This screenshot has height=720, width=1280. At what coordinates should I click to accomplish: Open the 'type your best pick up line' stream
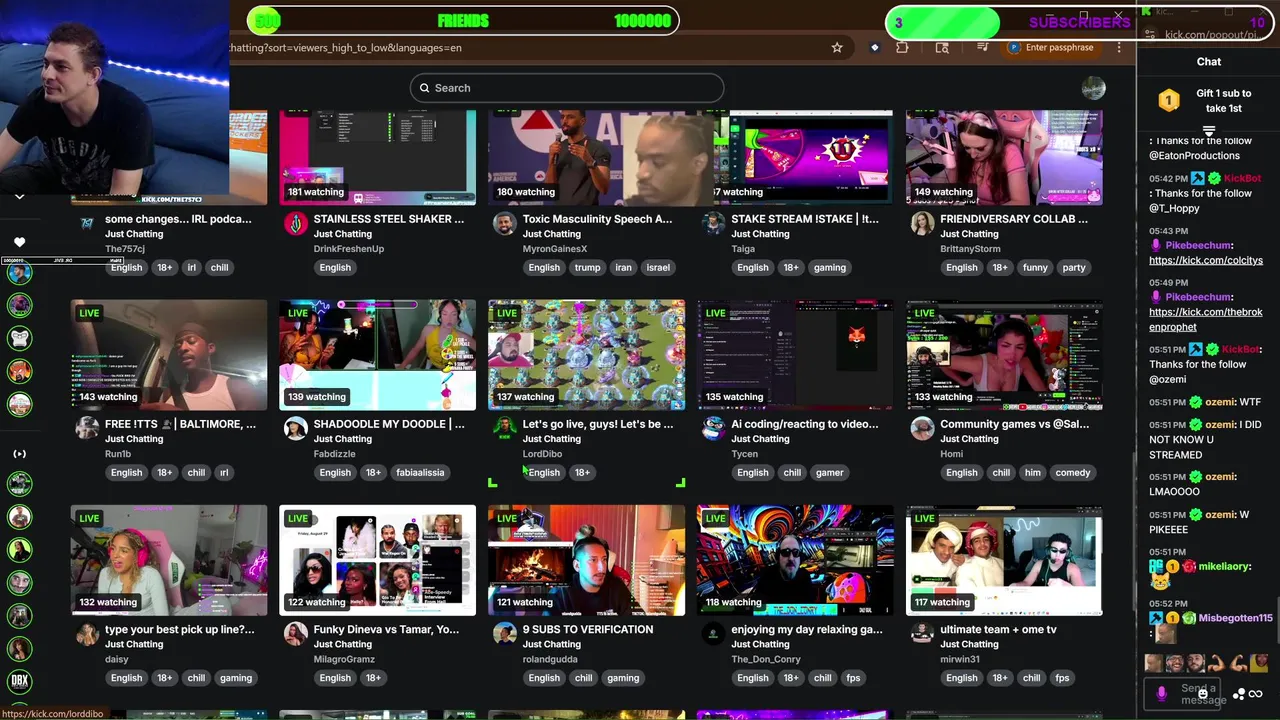pos(169,560)
